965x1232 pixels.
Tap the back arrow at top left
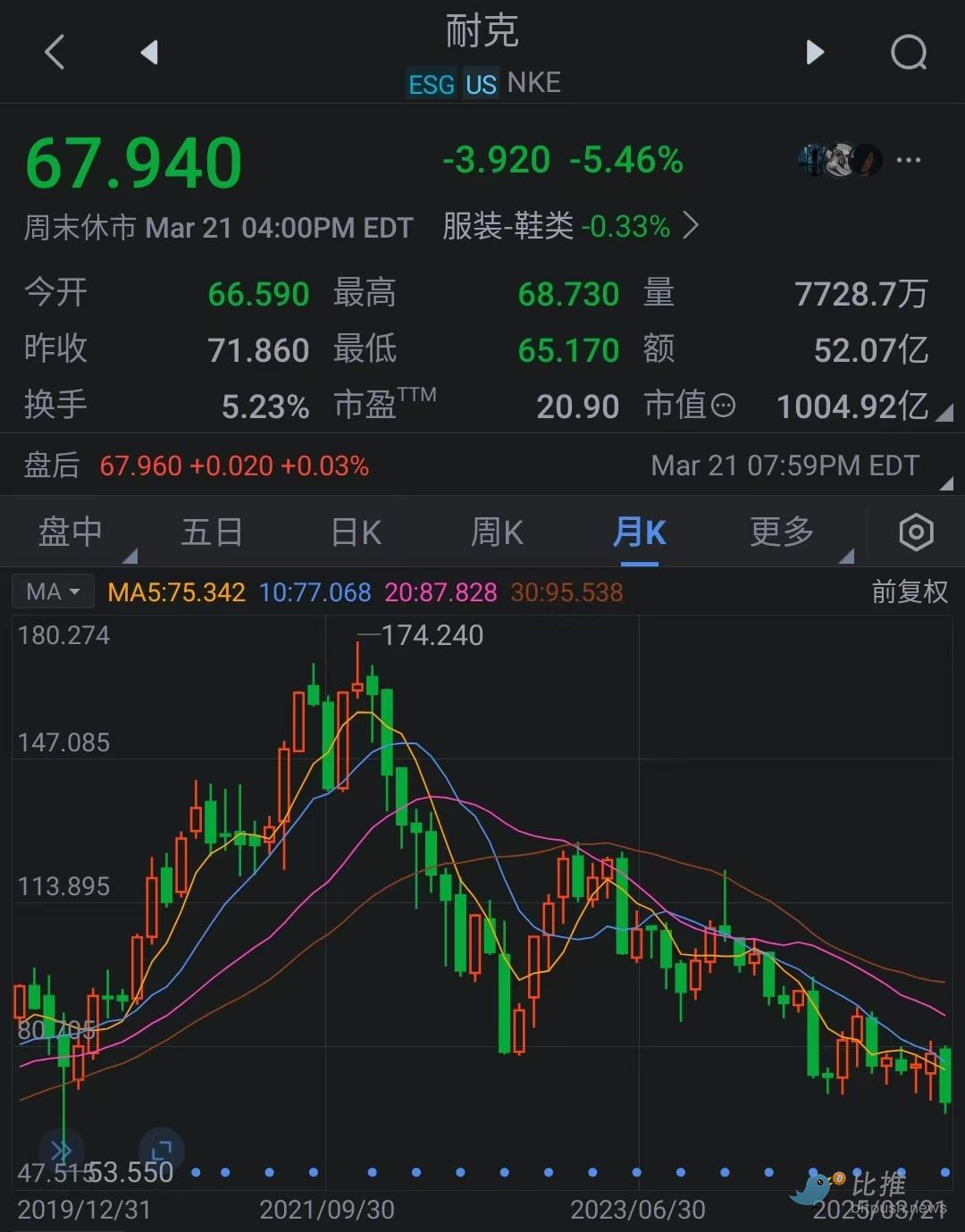(x=55, y=52)
